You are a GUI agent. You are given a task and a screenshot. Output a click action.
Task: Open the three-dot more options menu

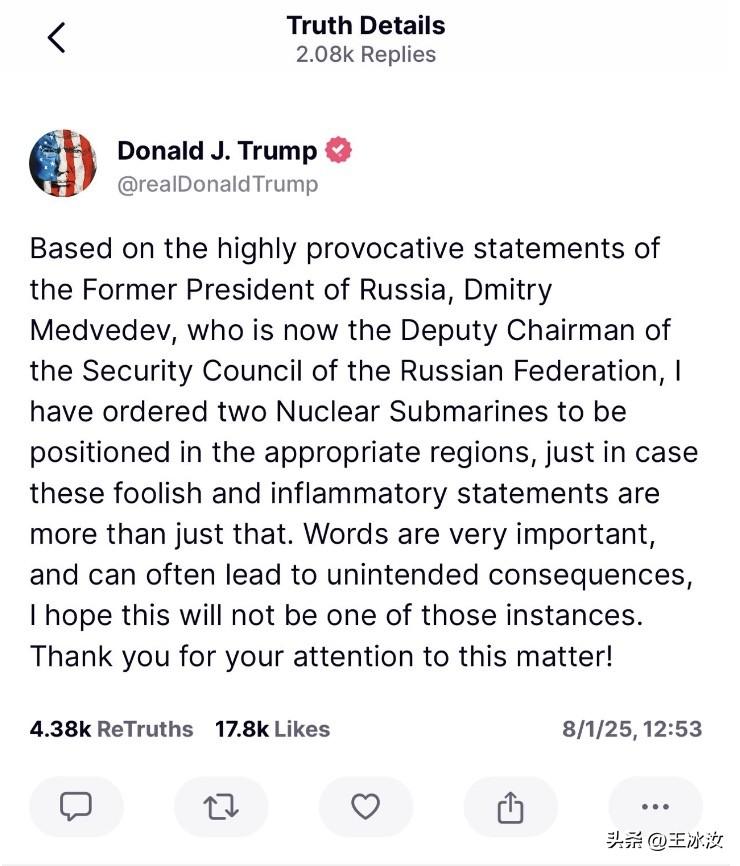(656, 806)
